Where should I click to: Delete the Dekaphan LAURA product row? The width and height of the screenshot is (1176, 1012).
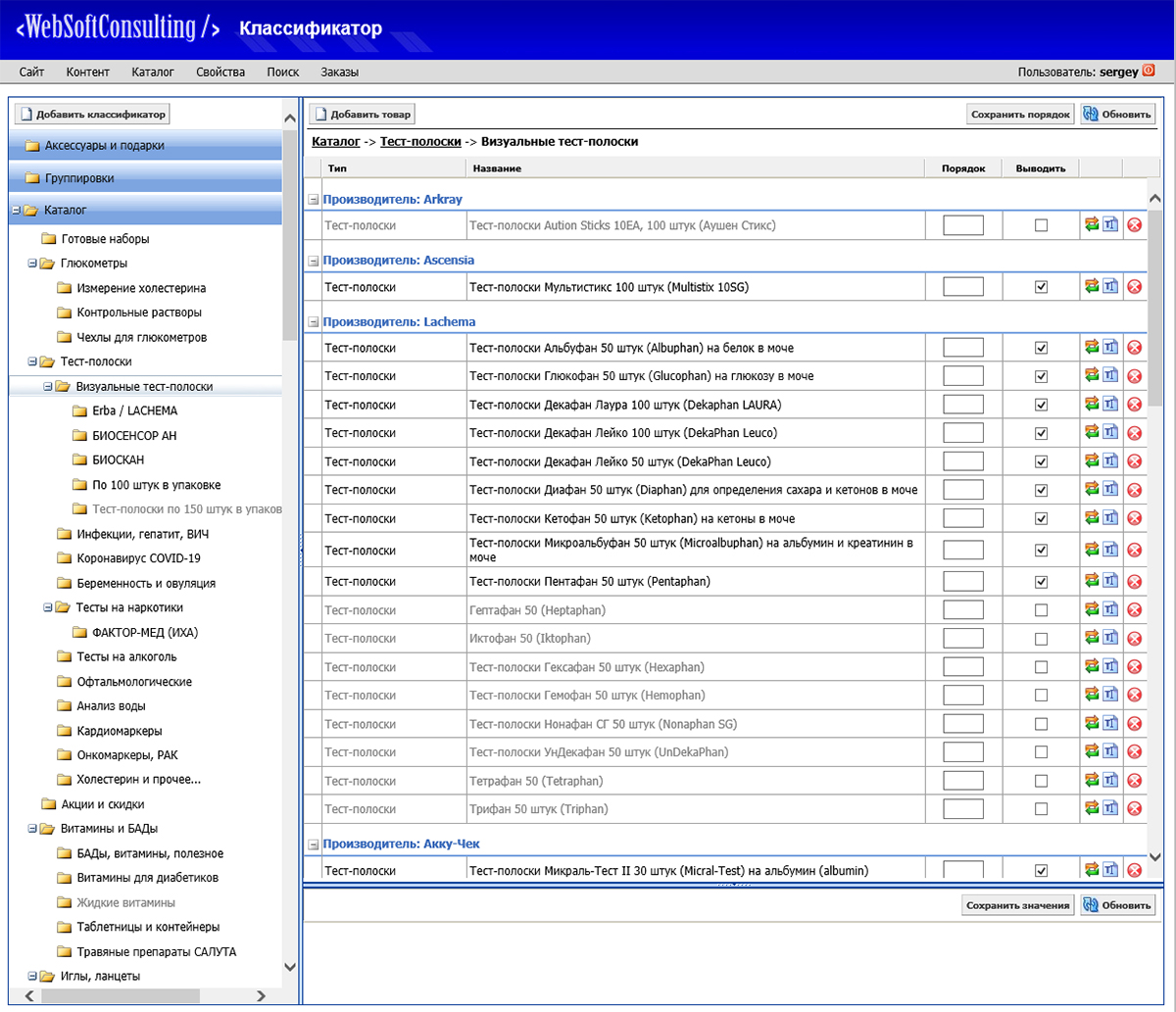(x=1135, y=404)
